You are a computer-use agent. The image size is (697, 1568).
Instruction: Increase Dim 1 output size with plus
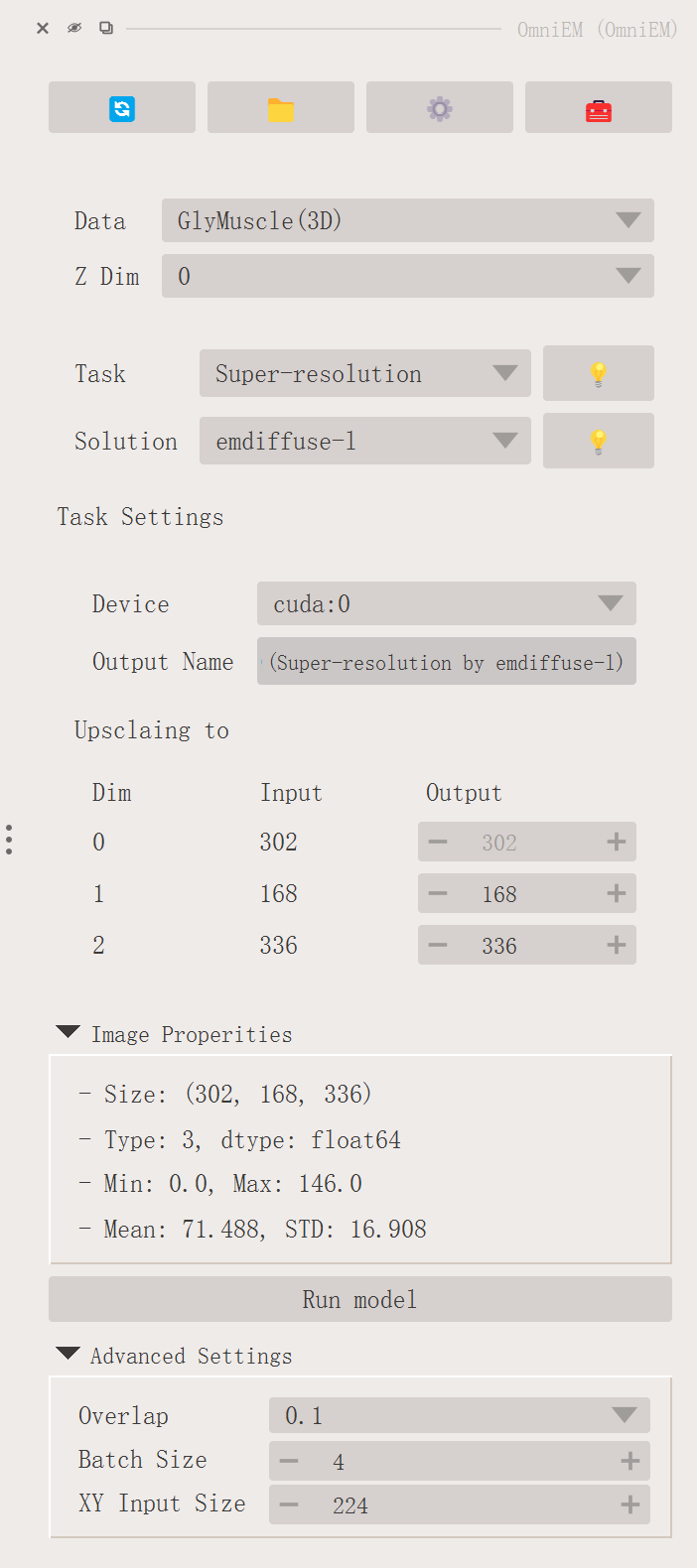[617, 894]
